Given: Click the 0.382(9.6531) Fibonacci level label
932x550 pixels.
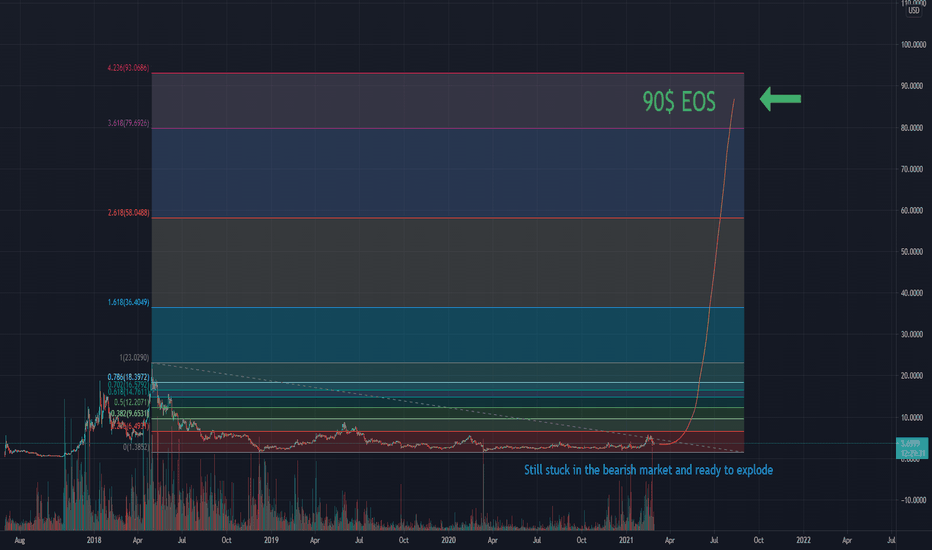Looking at the screenshot, I should click(x=129, y=413).
